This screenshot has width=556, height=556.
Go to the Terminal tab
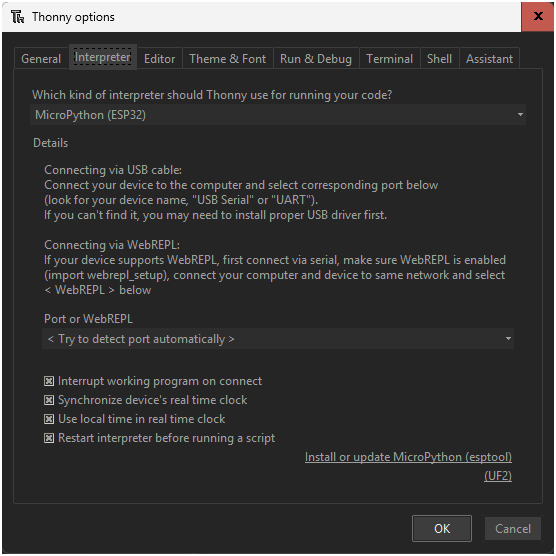click(390, 59)
